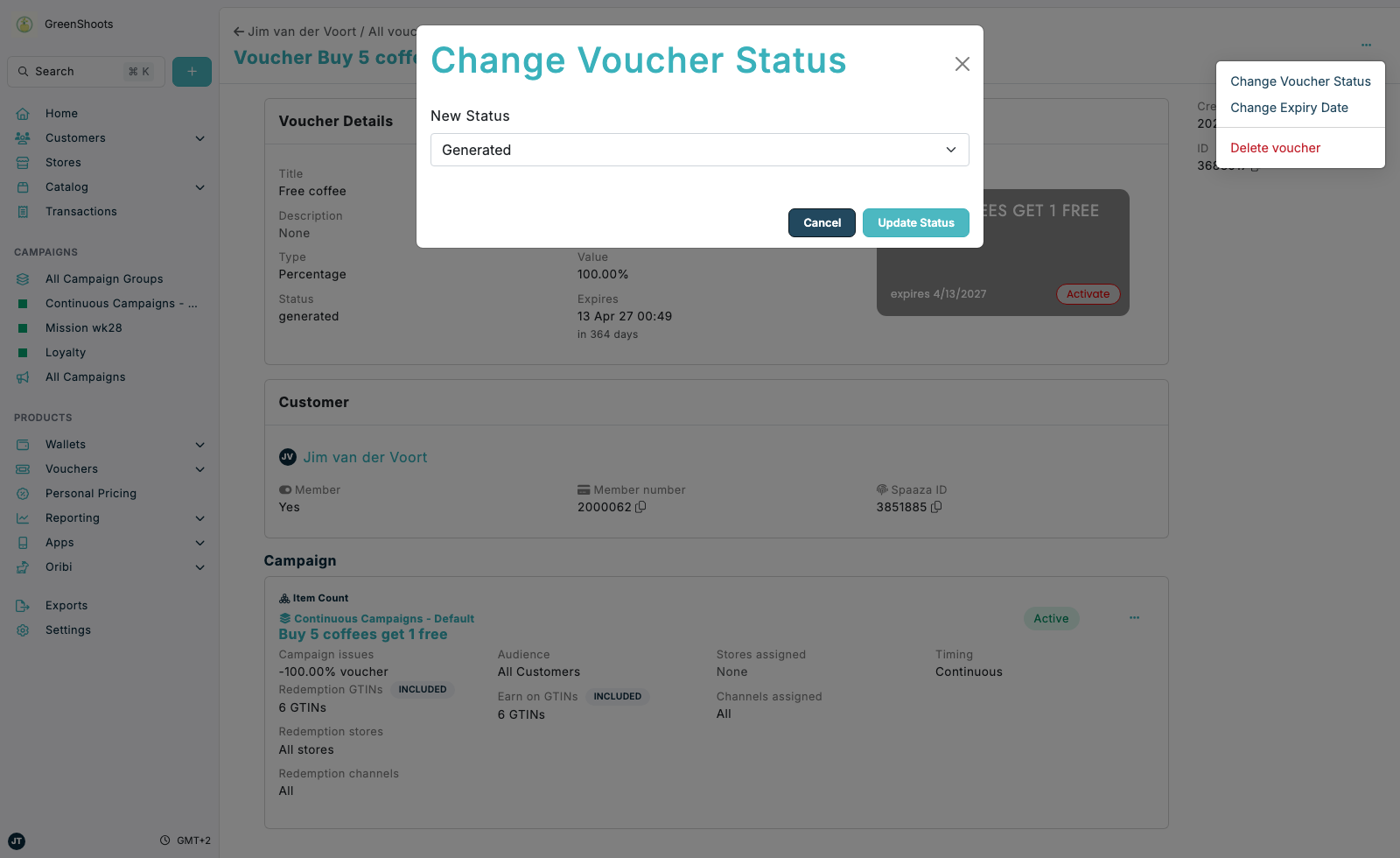Expand the Reporting sidebar section
Image resolution: width=1400 pixels, height=858 pixels.
pos(200,518)
